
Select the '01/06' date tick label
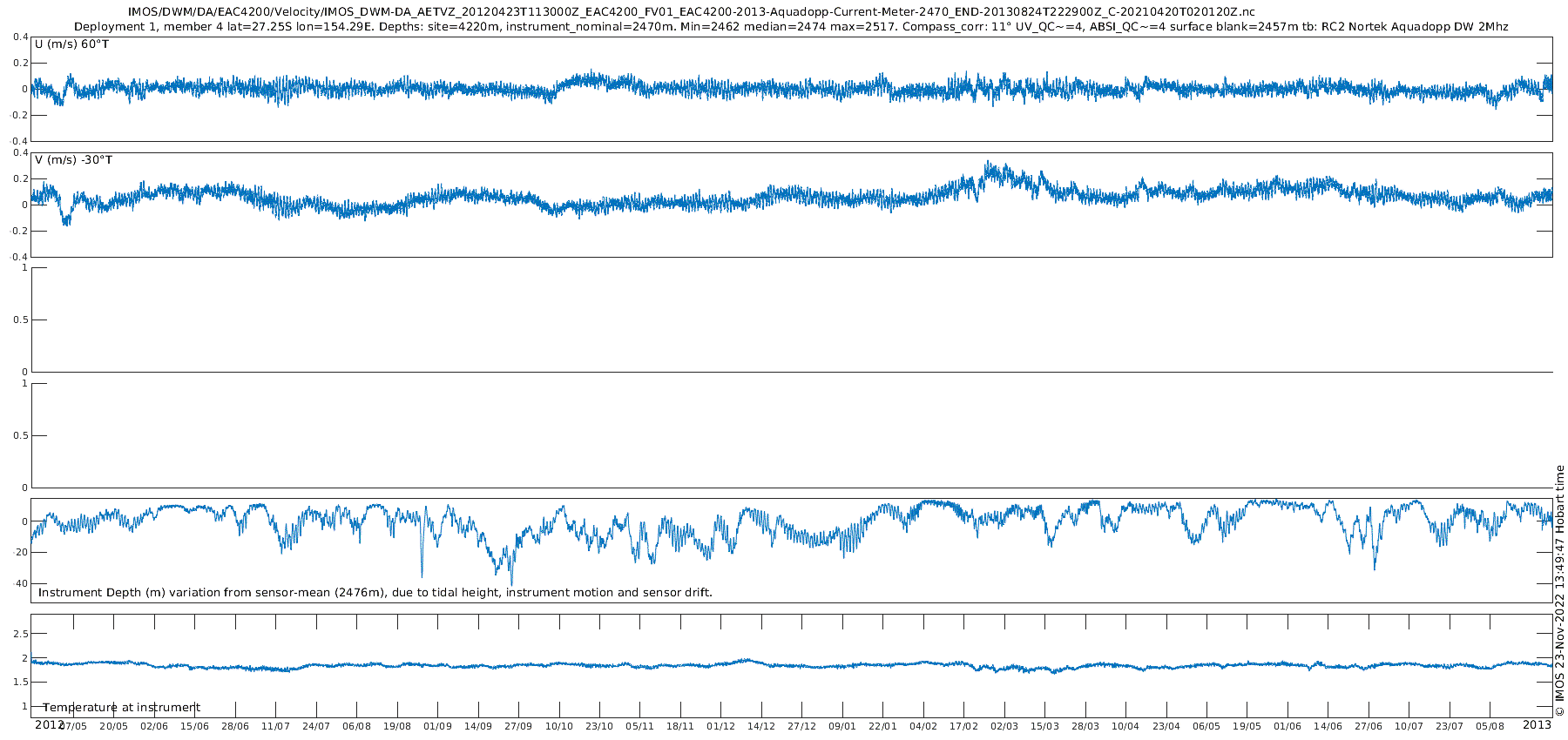pyautogui.click(x=1288, y=726)
